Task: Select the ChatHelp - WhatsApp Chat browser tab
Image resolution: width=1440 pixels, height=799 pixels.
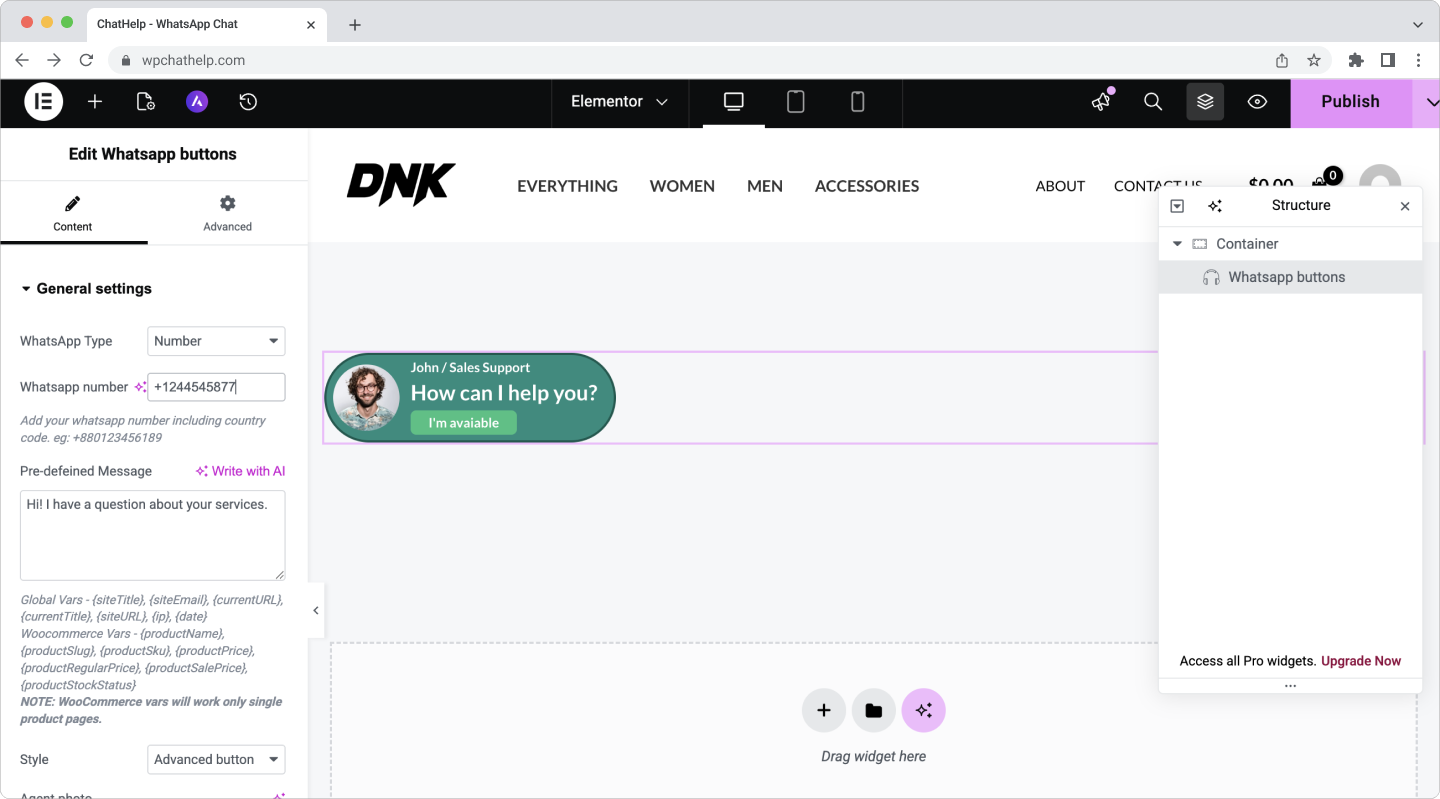Action: pyautogui.click(x=209, y=24)
